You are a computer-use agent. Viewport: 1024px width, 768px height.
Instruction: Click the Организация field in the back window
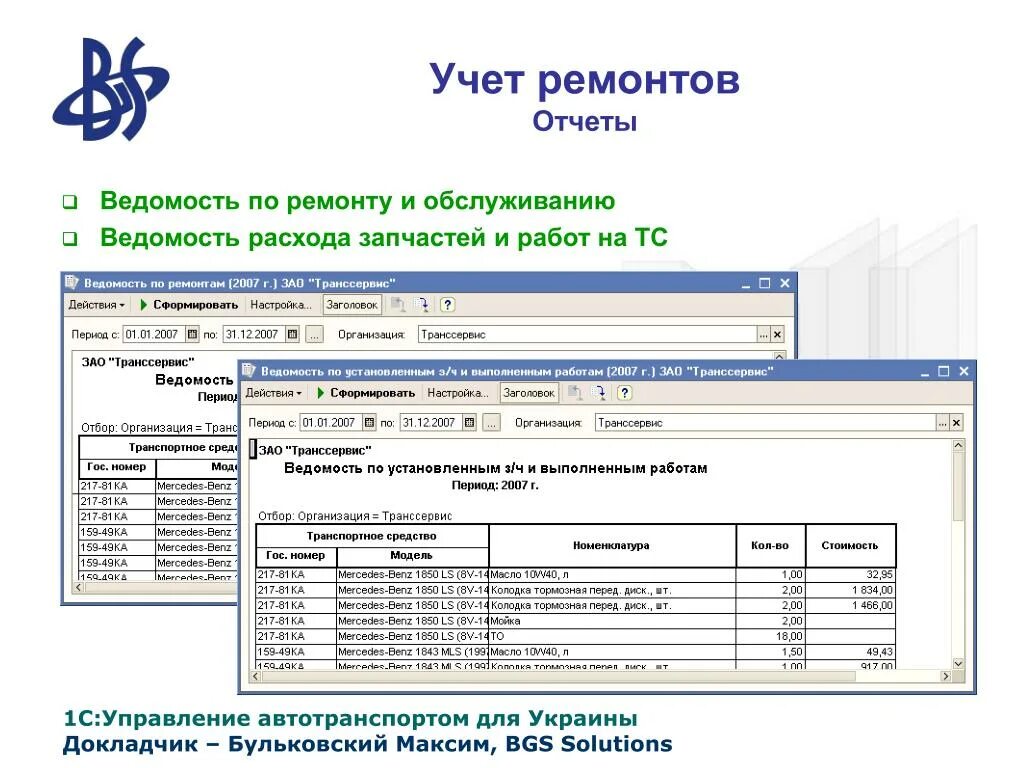(x=587, y=335)
